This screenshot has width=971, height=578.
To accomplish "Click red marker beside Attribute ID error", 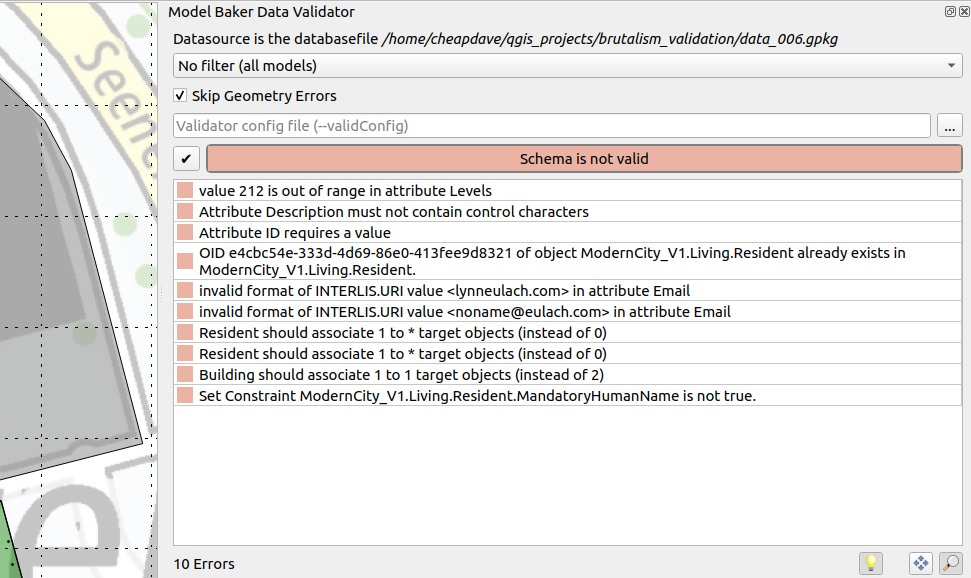I will tap(184, 233).
